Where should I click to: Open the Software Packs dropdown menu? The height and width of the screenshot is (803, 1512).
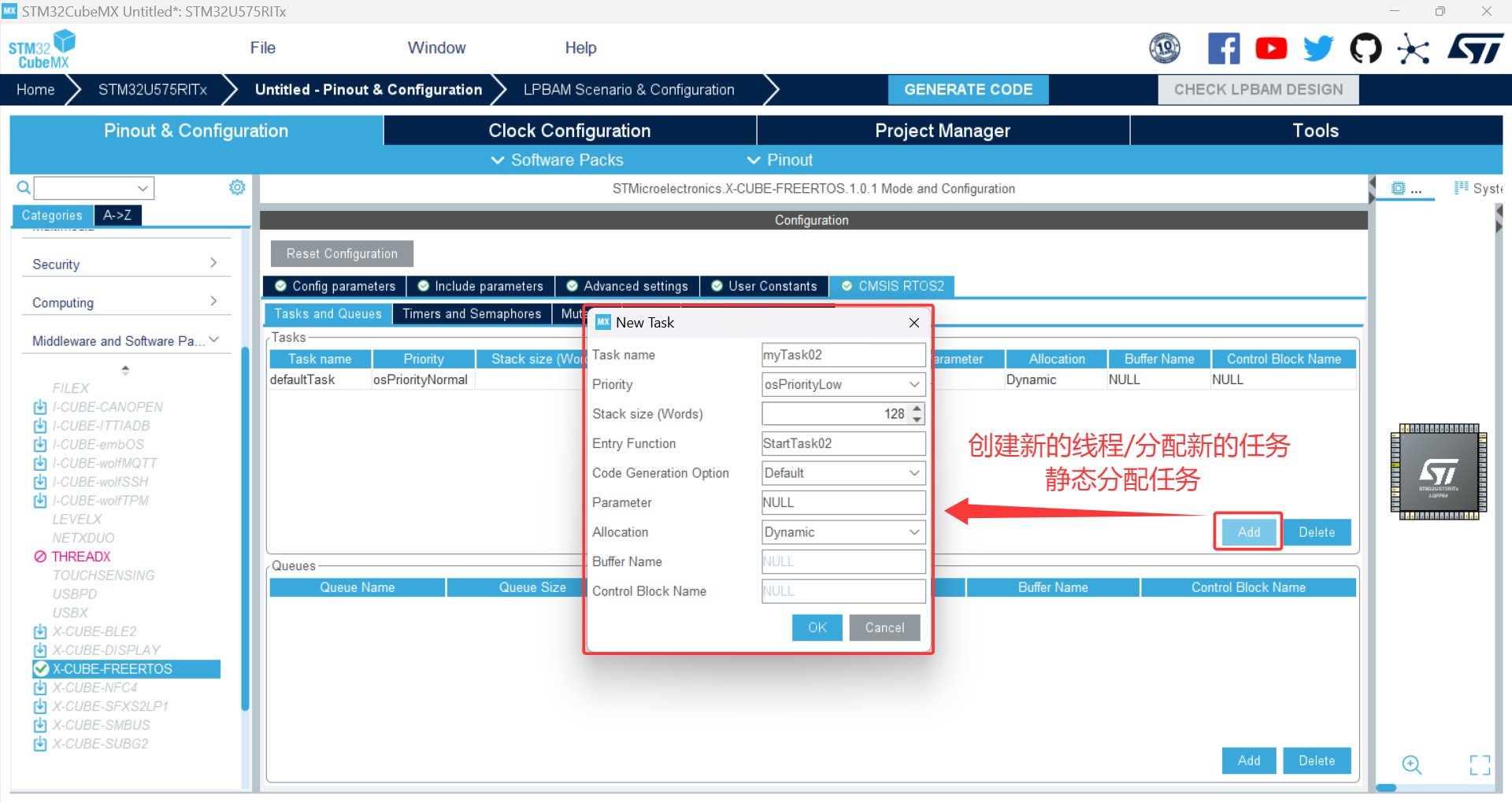point(558,160)
